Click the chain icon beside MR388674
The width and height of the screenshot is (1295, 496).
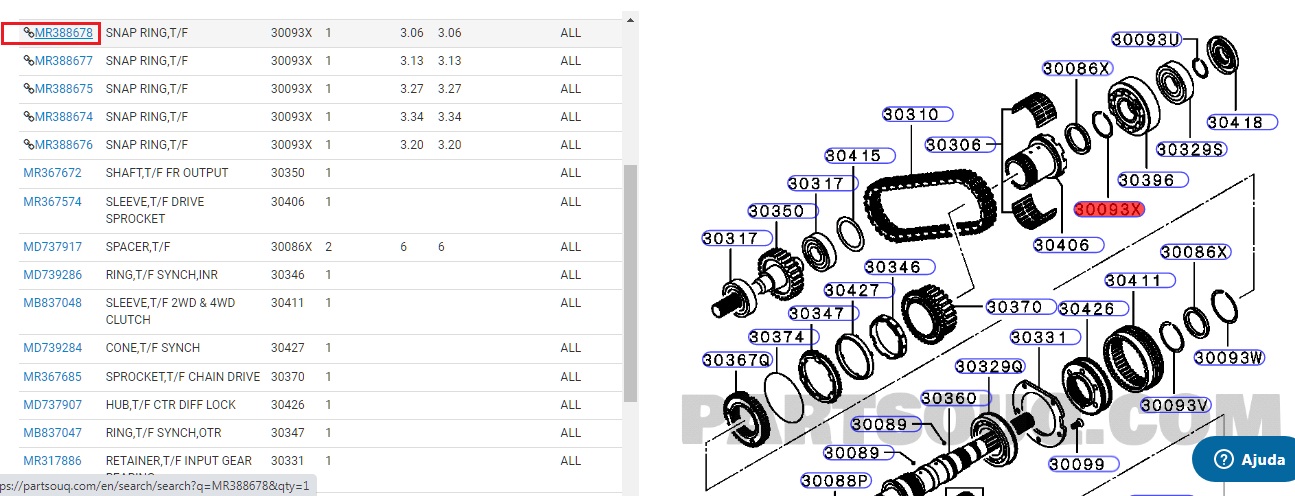29,117
